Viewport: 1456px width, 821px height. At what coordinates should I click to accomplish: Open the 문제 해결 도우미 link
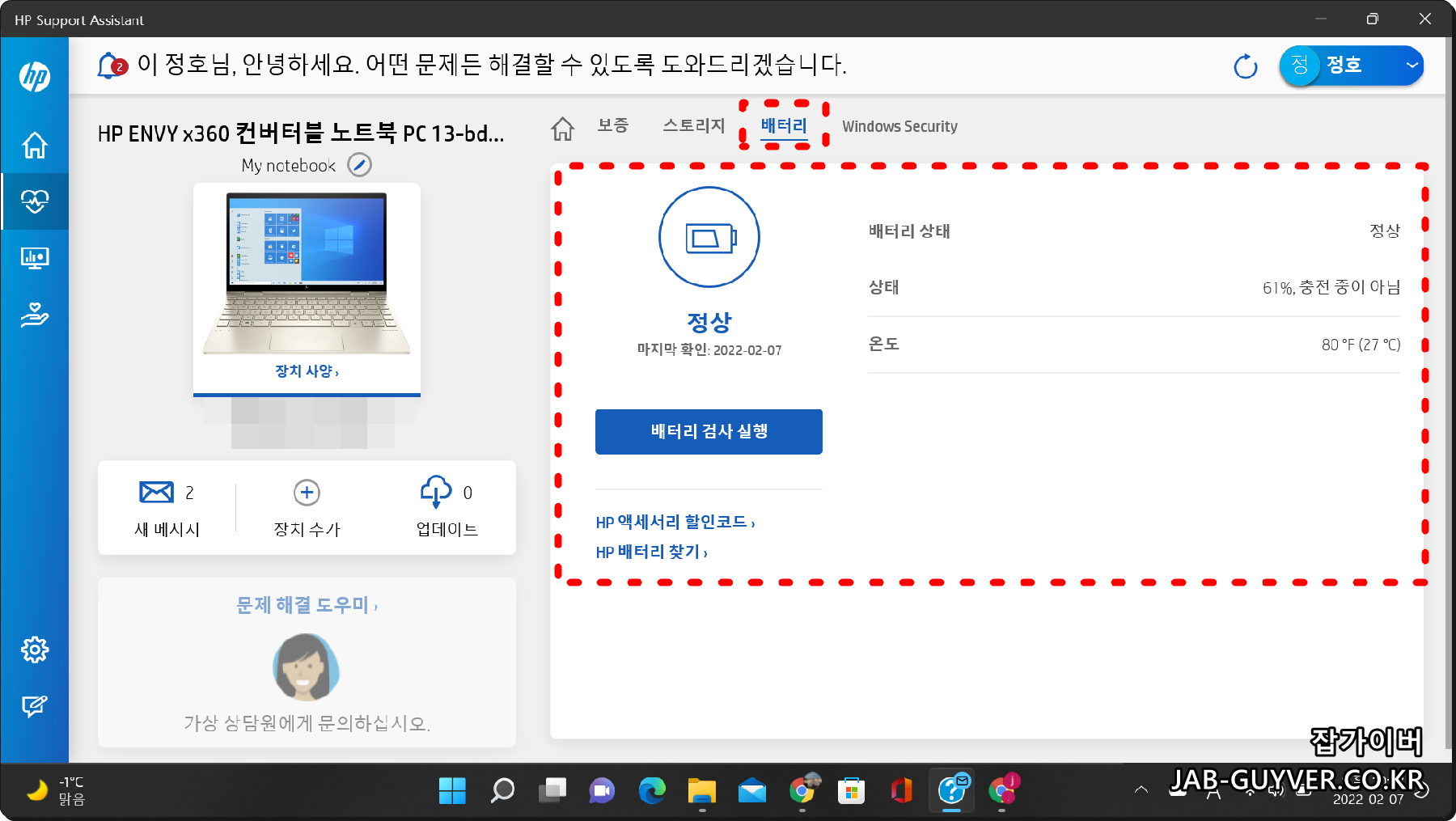click(x=307, y=605)
